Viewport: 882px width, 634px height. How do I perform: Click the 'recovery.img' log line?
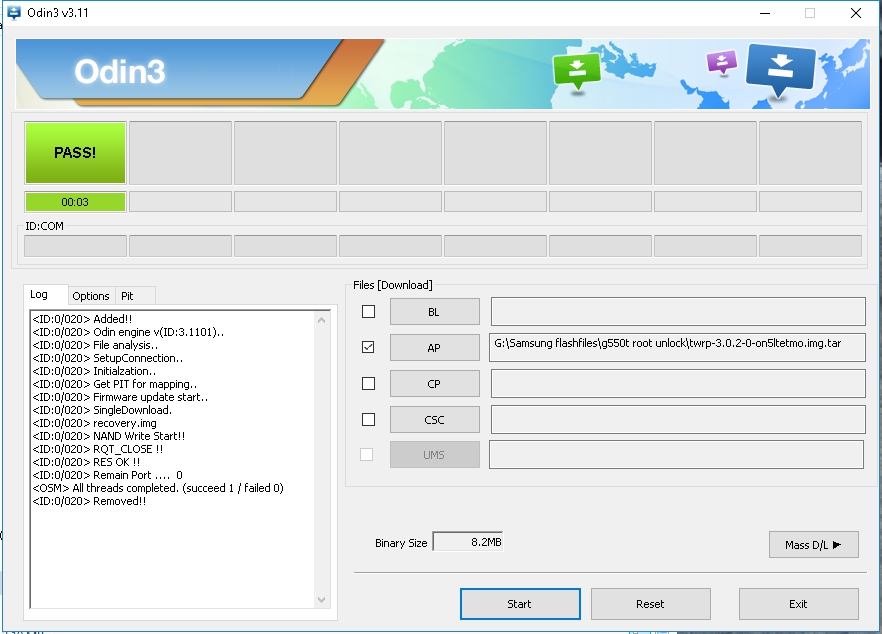(94, 423)
